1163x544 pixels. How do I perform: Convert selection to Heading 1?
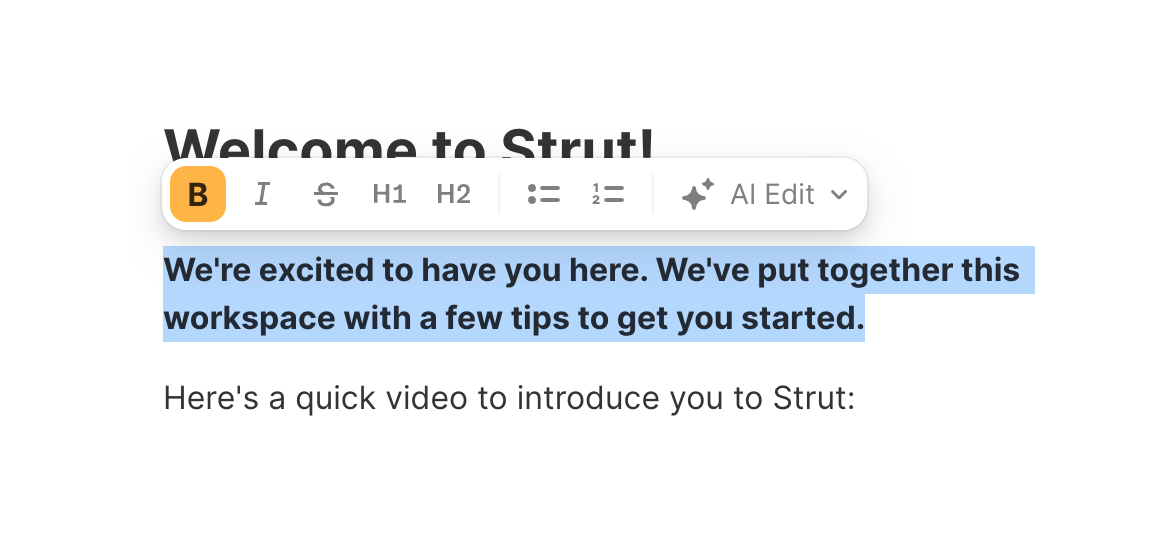click(389, 194)
